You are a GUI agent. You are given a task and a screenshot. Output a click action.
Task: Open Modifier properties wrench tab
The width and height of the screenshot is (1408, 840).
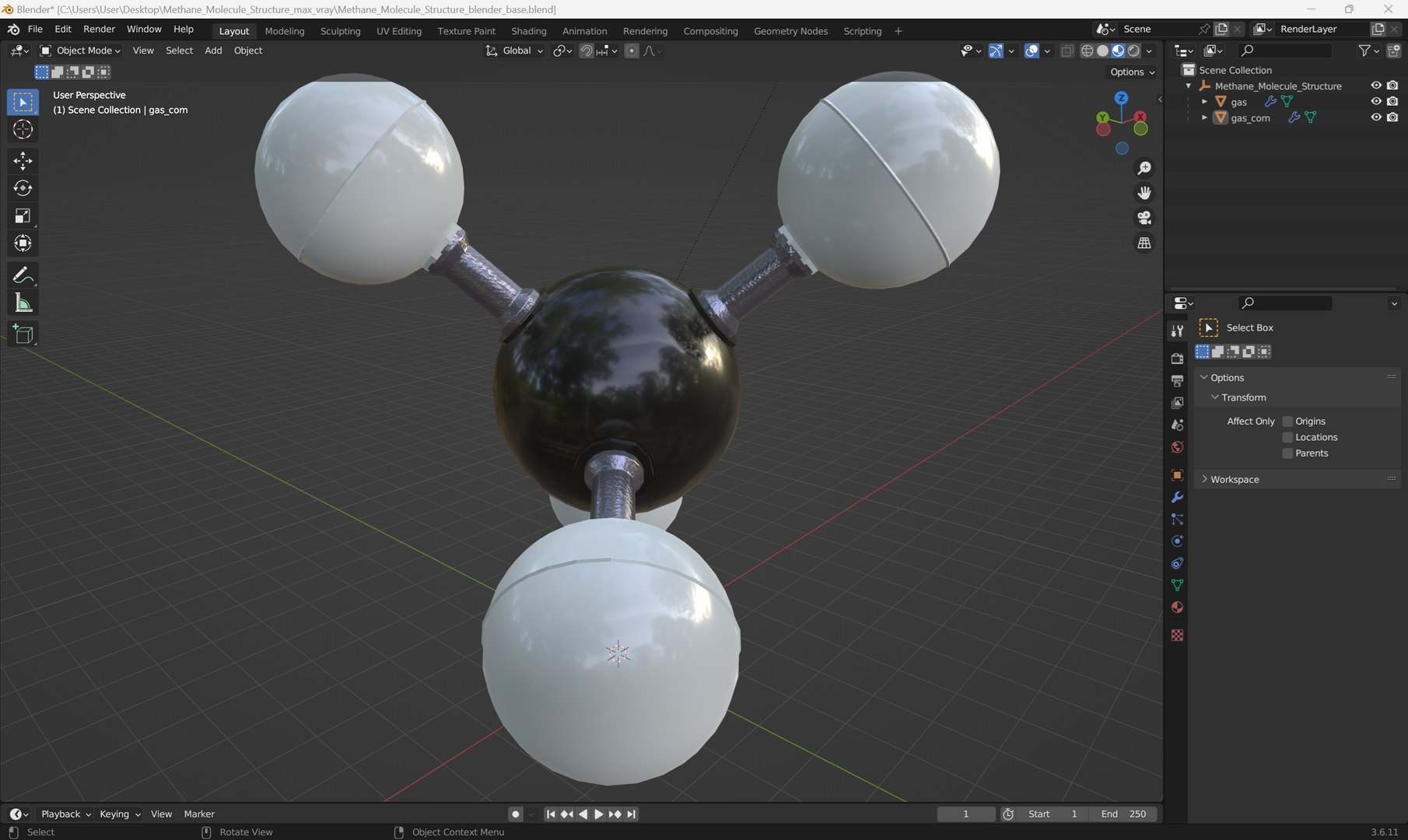[1177, 497]
